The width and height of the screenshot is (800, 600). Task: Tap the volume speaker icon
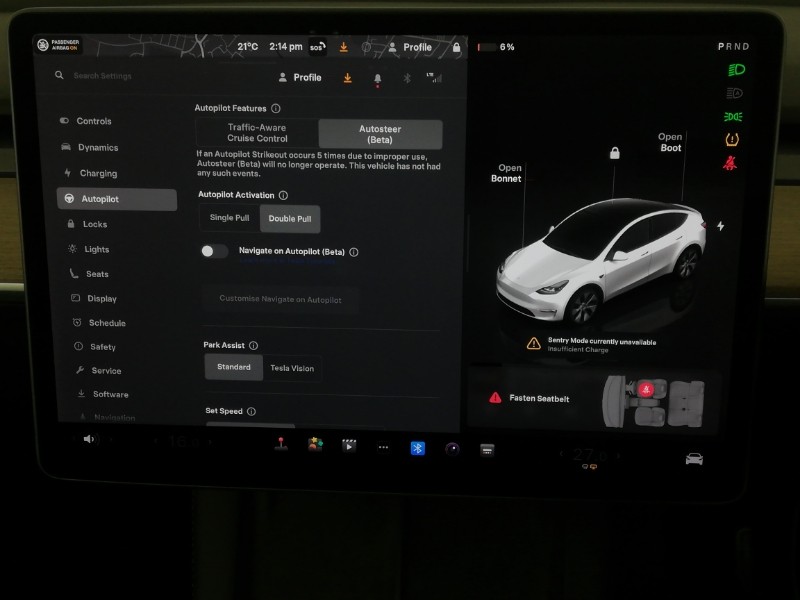(x=89, y=439)
